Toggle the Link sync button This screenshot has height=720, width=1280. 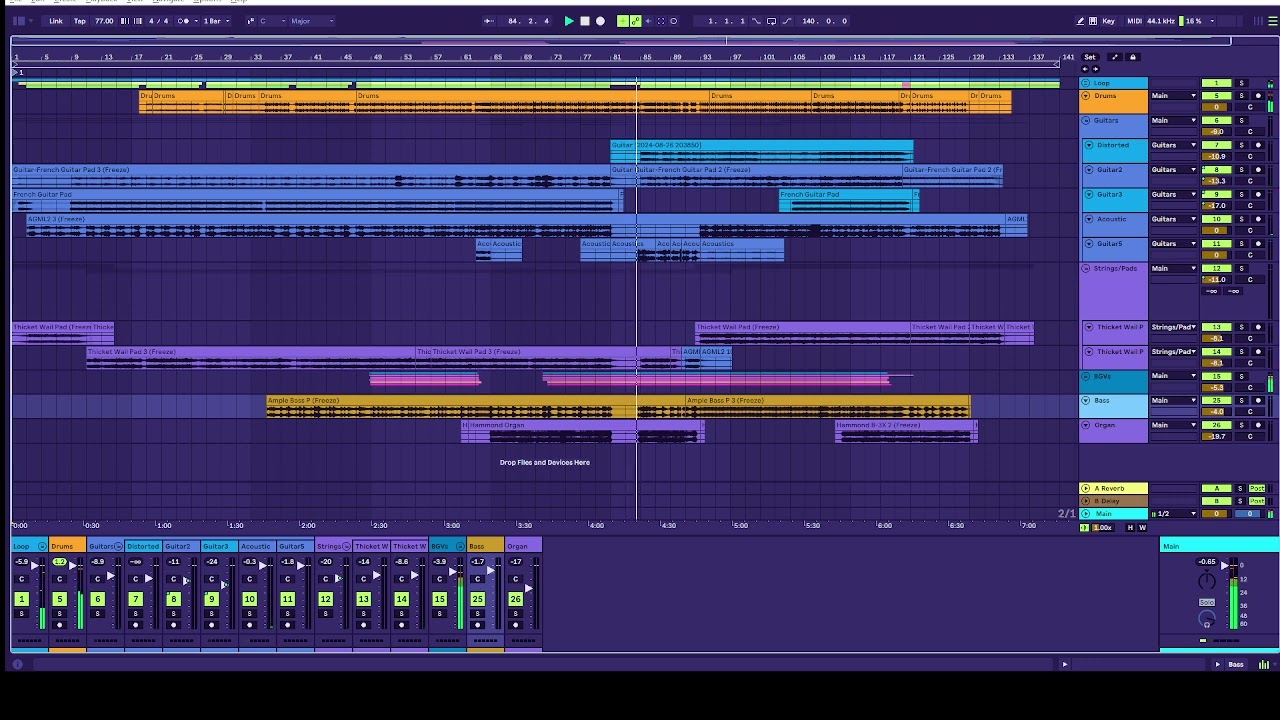click(x=56, y=21)
